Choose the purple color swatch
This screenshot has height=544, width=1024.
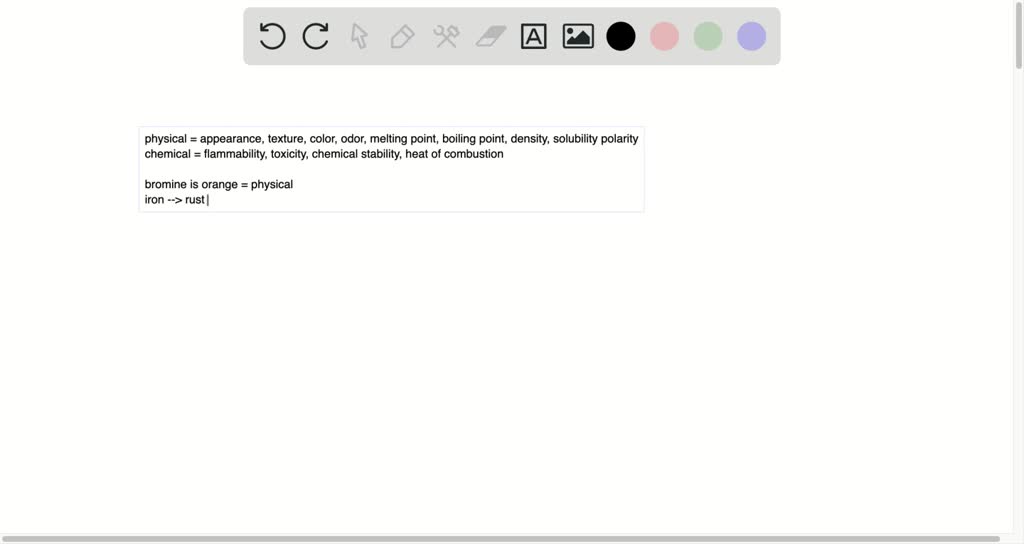click(752, 36)
